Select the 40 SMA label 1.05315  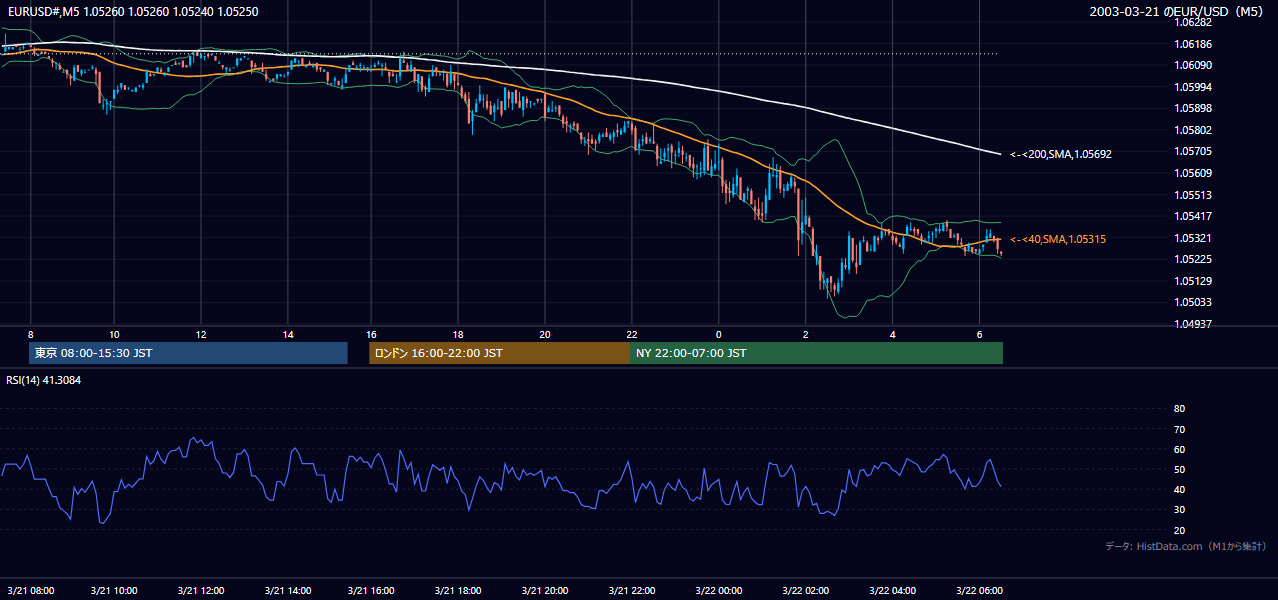(1058, 239)
